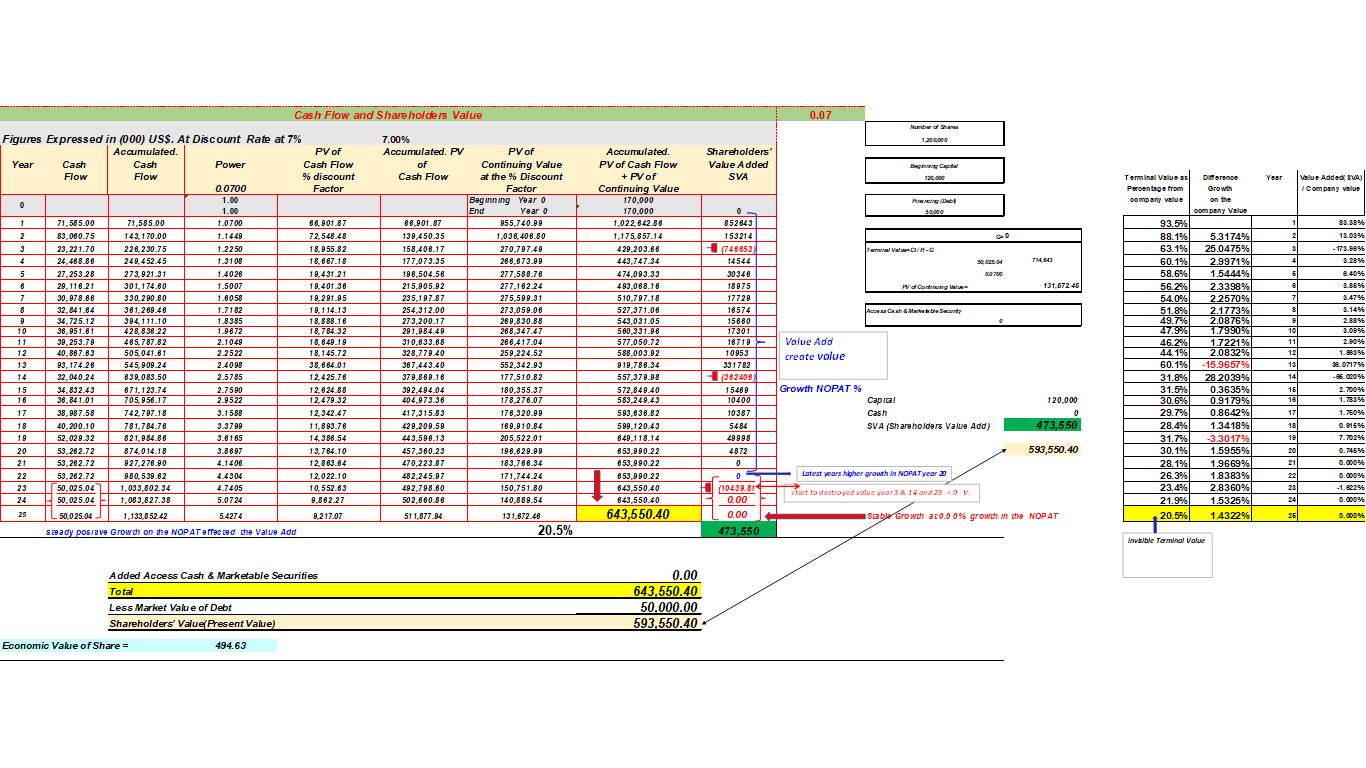Click the green 473,550 total below SVA column
The width and height of the screenshot is (1366, 768).
[x=738, y=531]
